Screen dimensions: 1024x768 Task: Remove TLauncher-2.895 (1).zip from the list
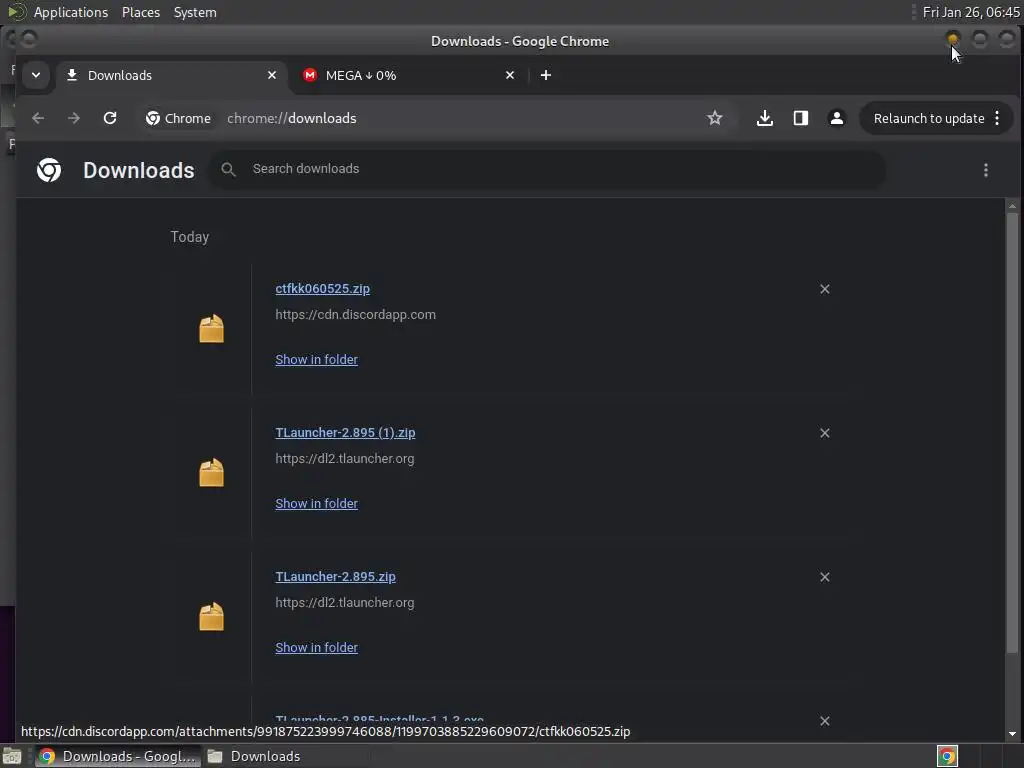pos(825,433)
